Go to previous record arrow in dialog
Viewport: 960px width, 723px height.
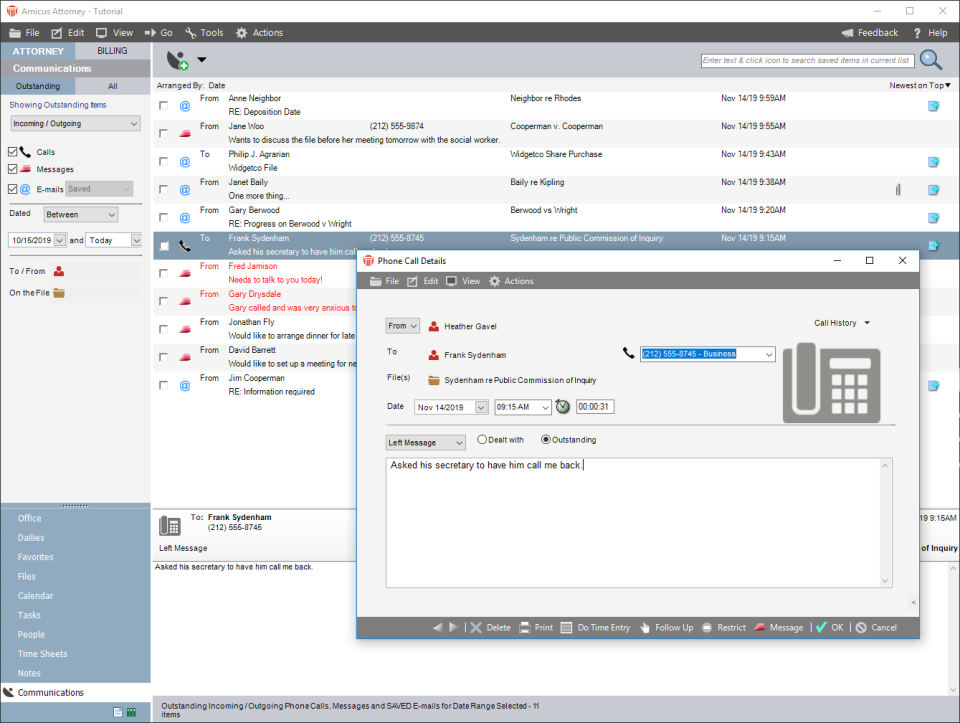tap(438, 627)
